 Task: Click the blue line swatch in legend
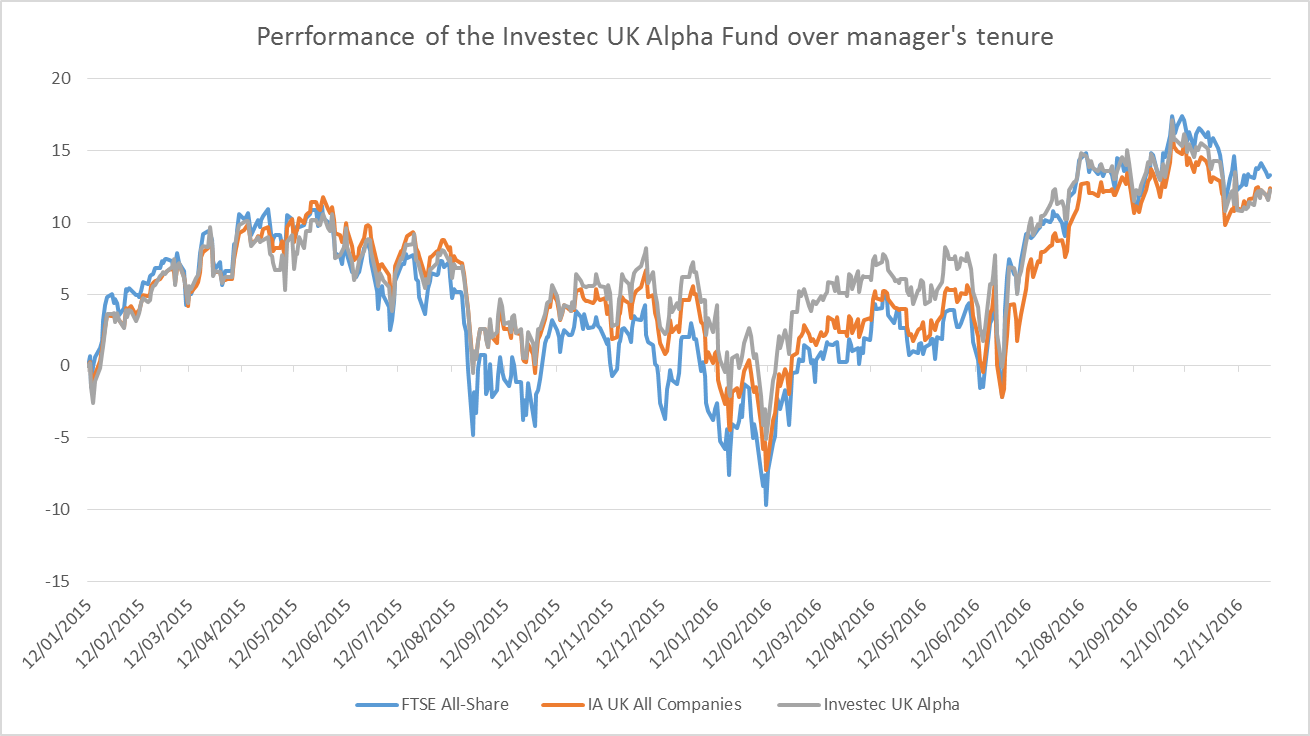point(379,705)
